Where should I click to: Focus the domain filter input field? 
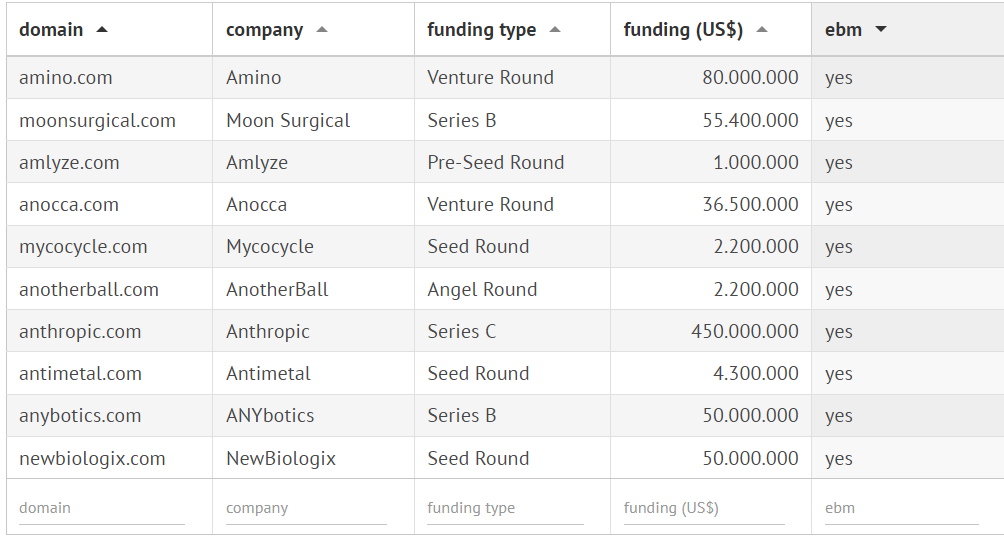pos(101,508)
